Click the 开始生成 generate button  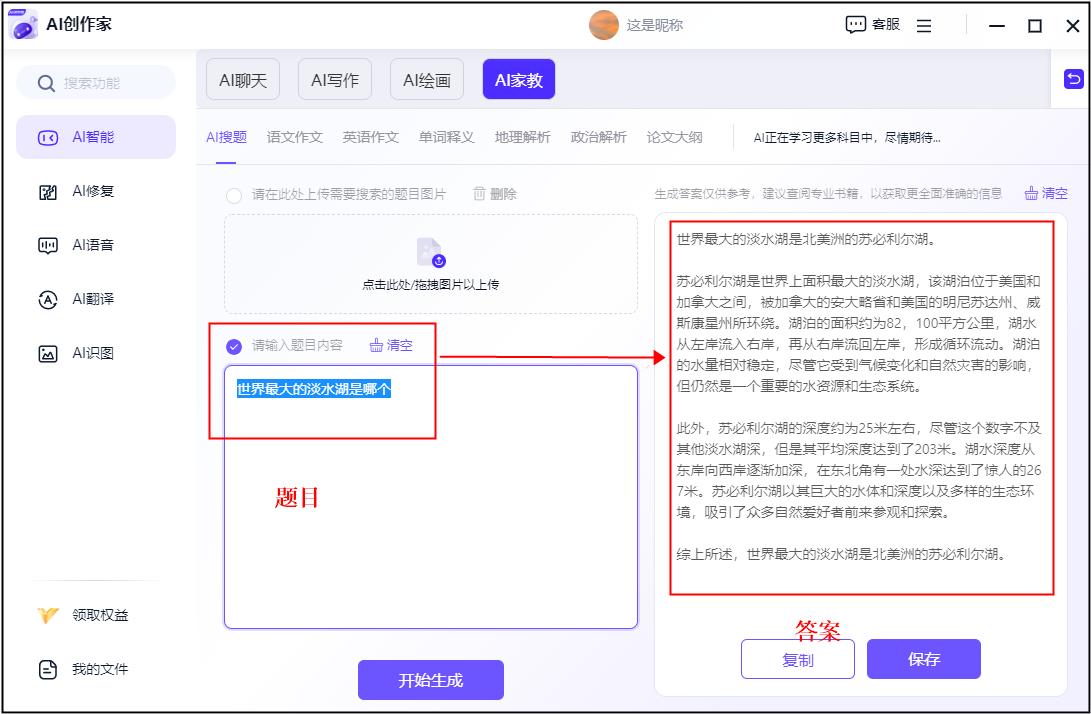(x=430, y=679)
